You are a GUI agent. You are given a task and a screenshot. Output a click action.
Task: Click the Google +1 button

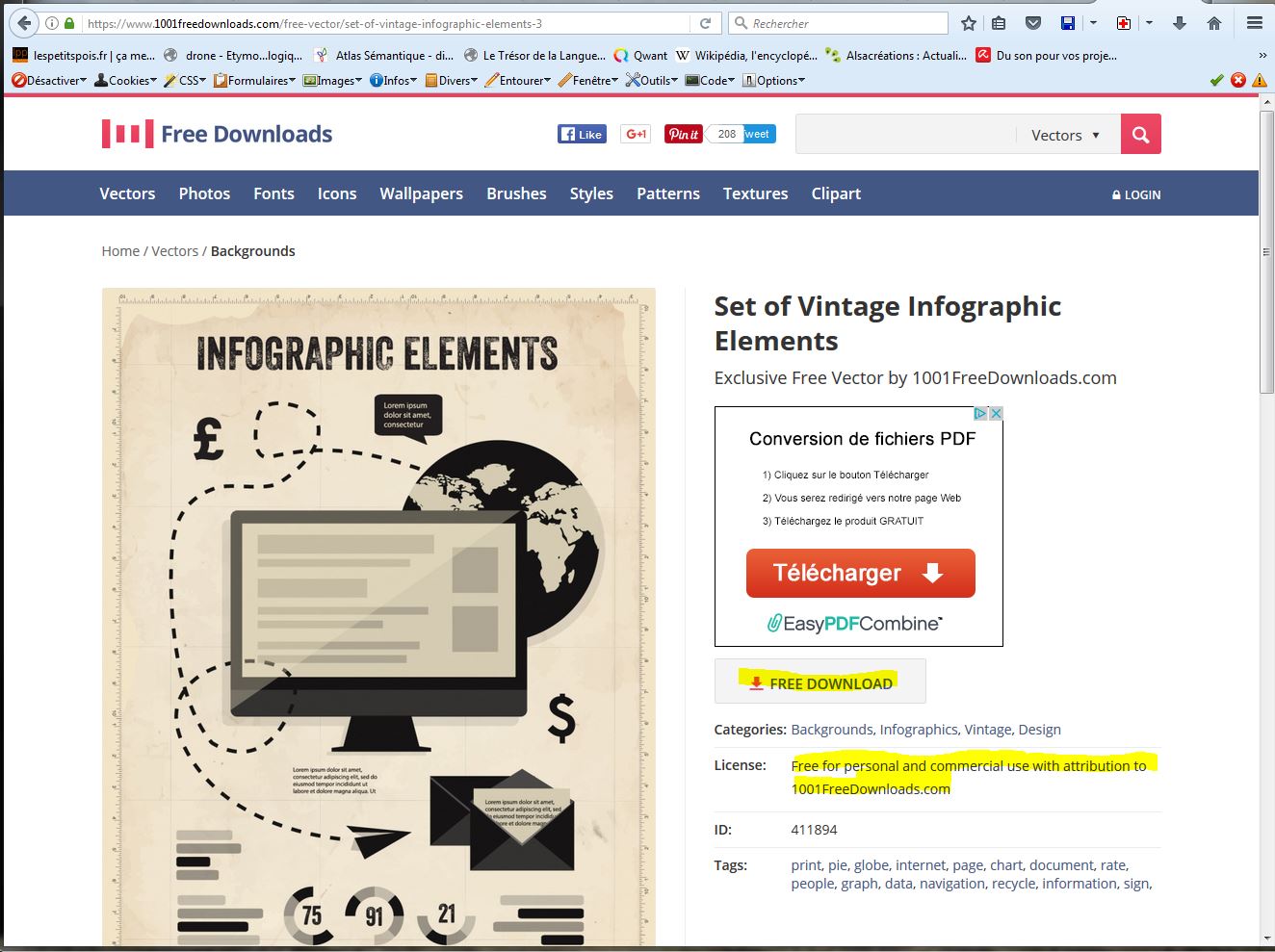pyautogui.click(x=636, y=134)
